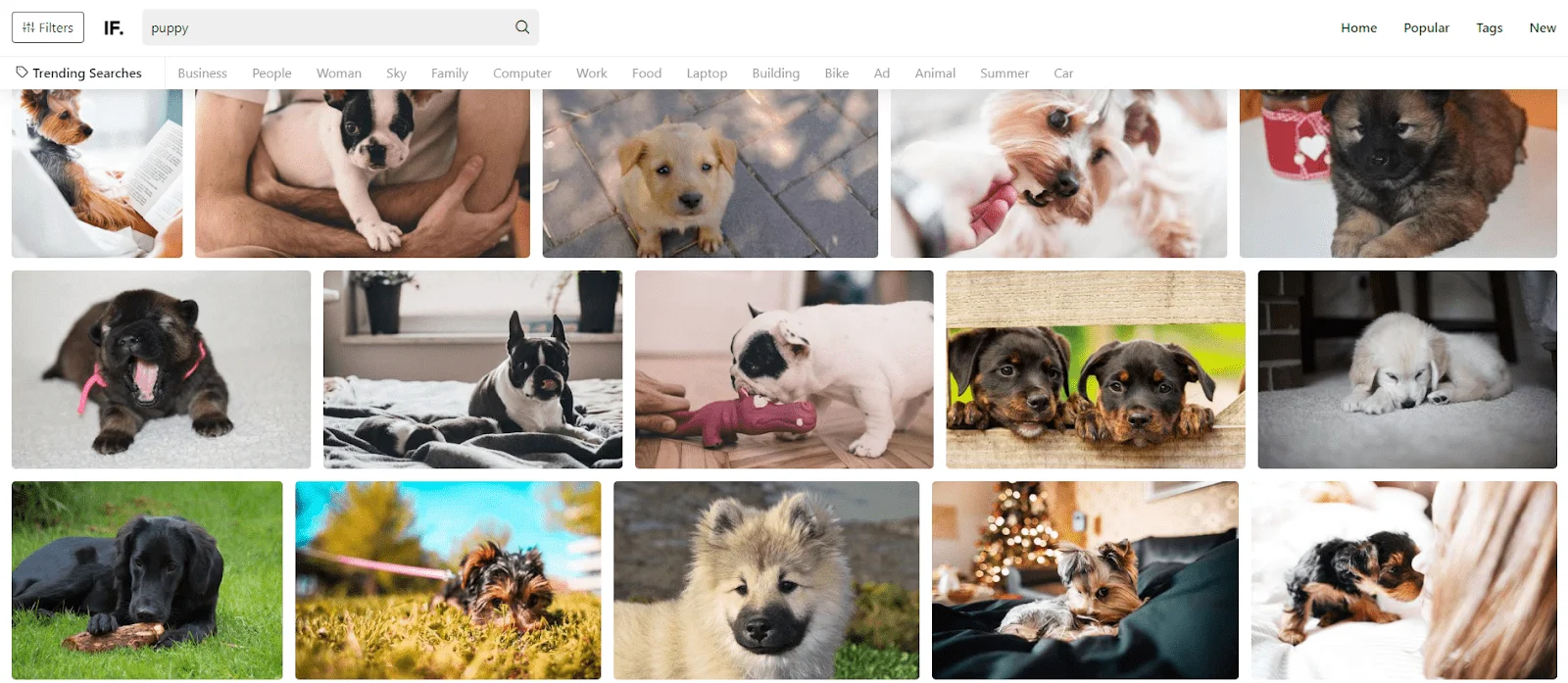Open photo of black puppy on grass
The image size is (1568, 683).
[147, 580]
